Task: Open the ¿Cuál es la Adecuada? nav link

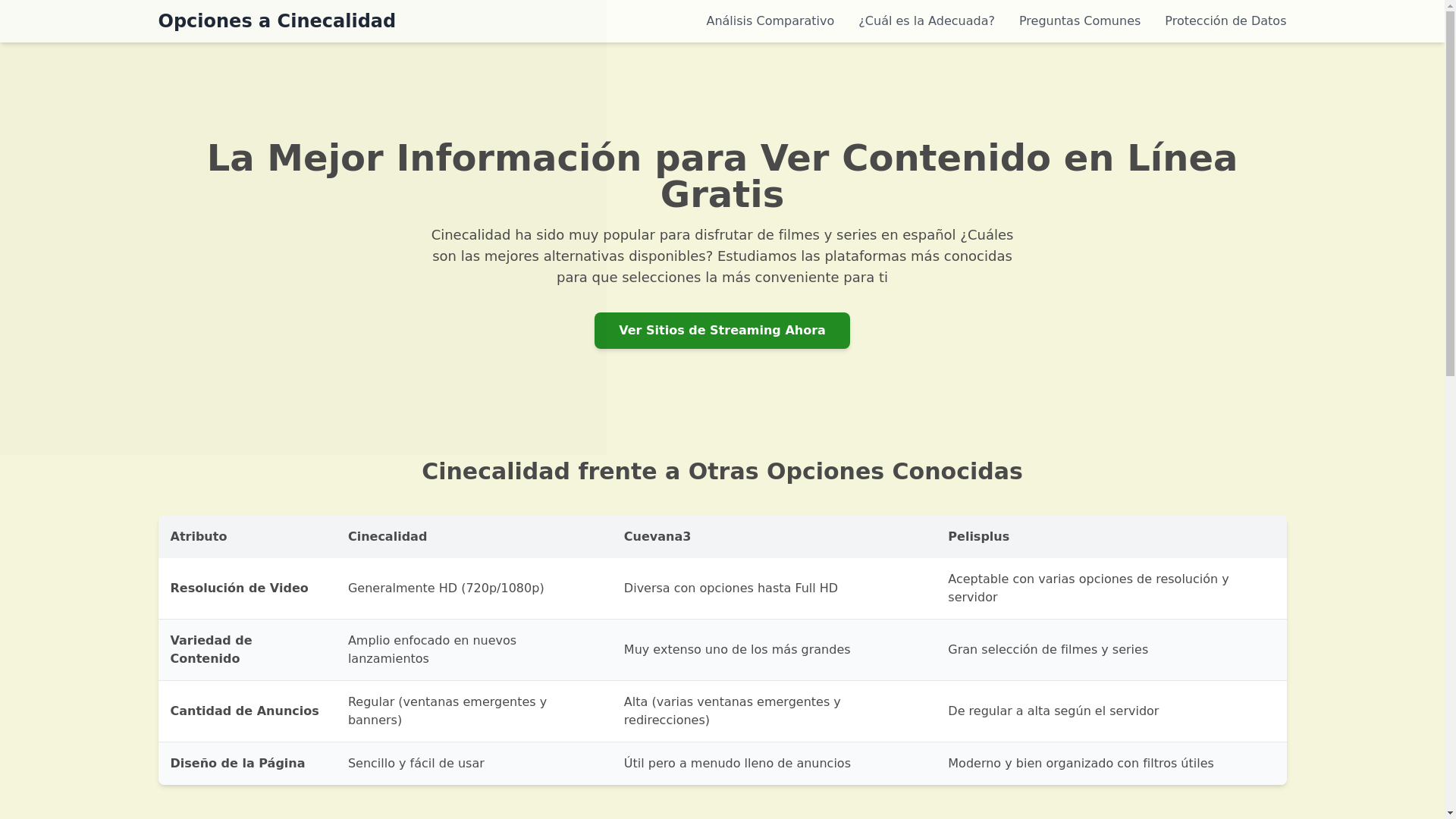Action: point(926,21)
